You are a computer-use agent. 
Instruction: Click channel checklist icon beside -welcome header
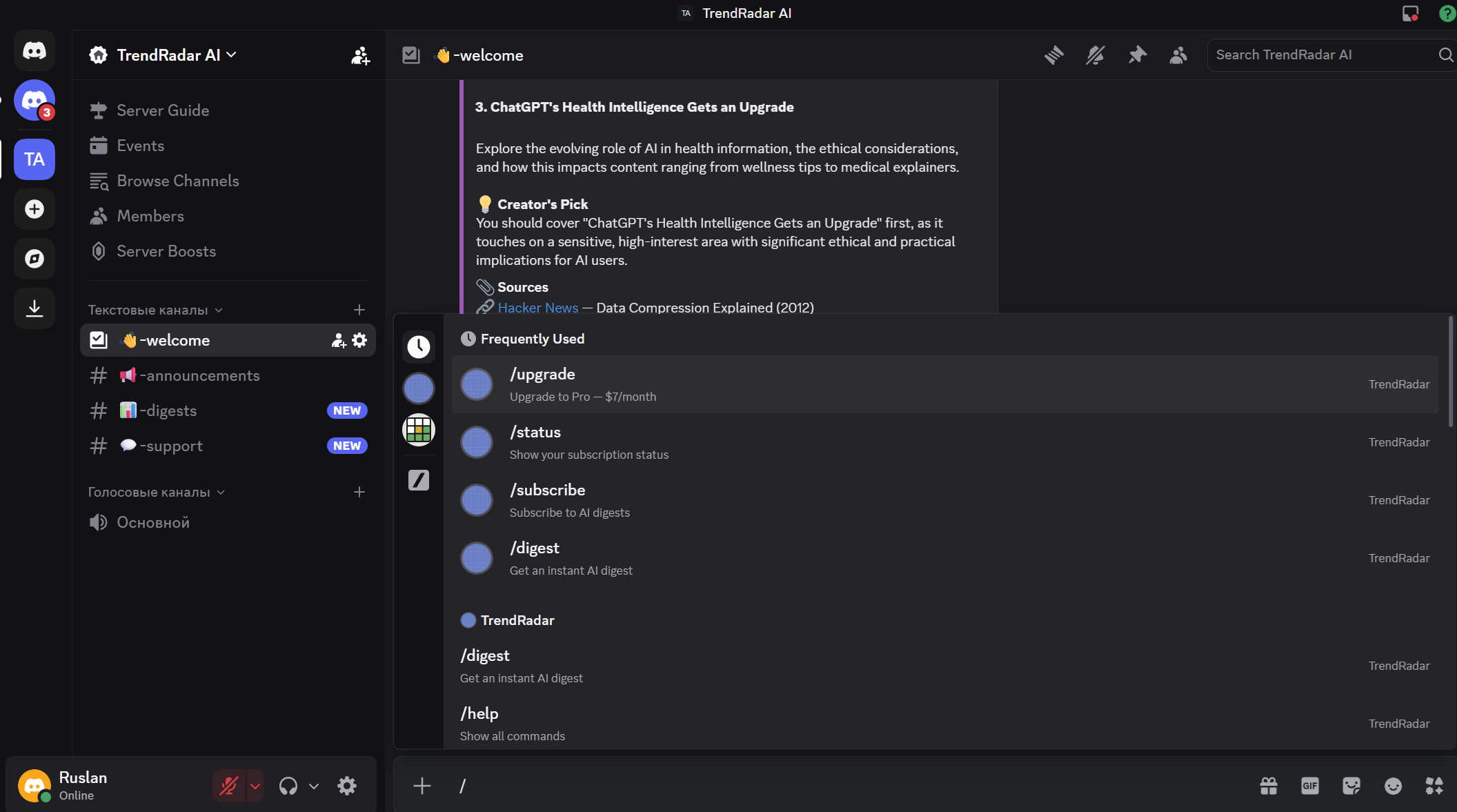tap(411, 55)
